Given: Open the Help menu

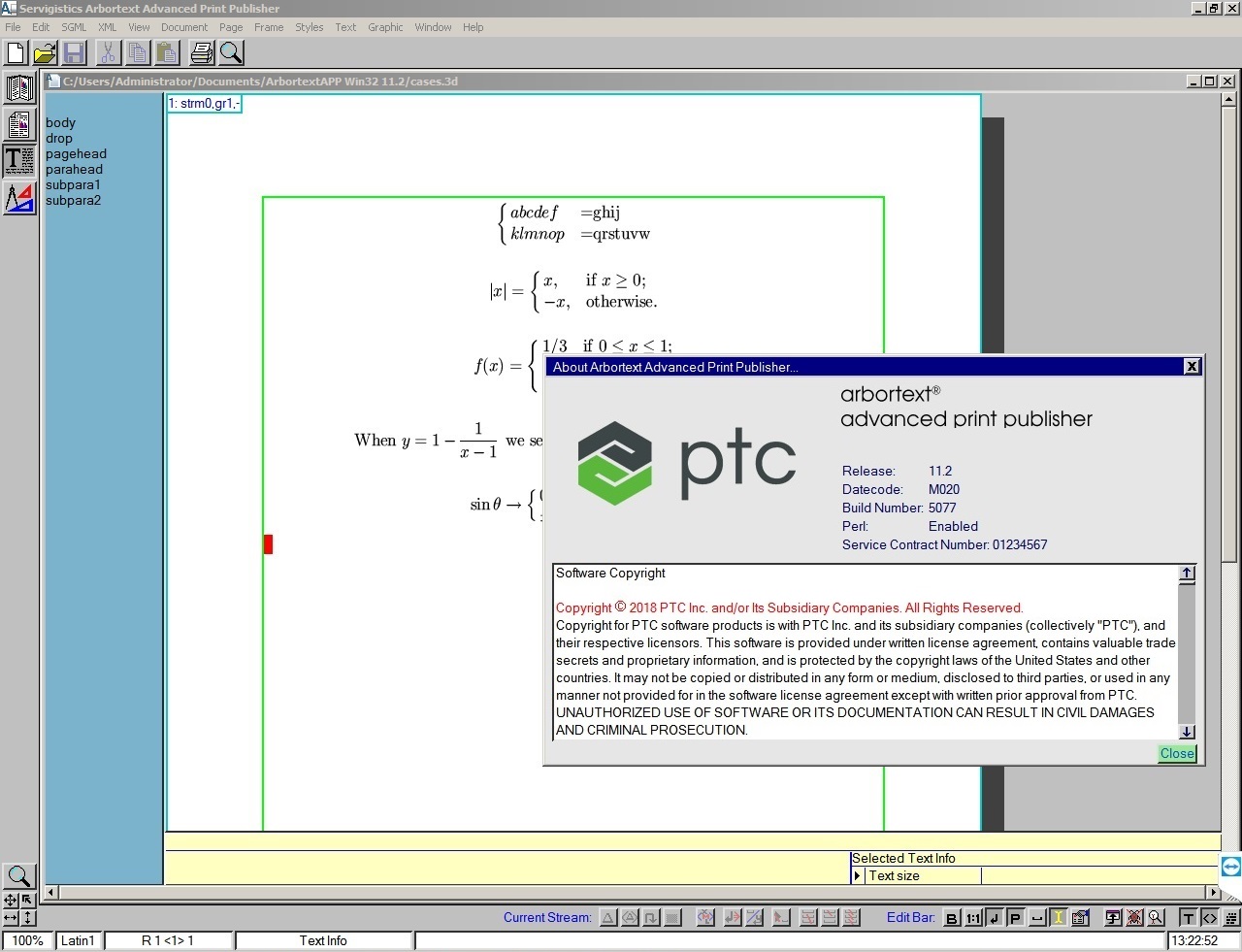Looking at the screenshot, I should (x=473, y=27).
